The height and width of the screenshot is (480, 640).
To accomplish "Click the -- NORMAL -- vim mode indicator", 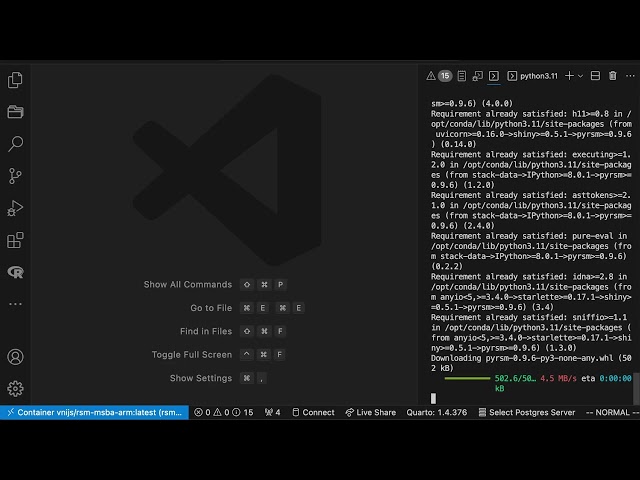I will point(612,412).
